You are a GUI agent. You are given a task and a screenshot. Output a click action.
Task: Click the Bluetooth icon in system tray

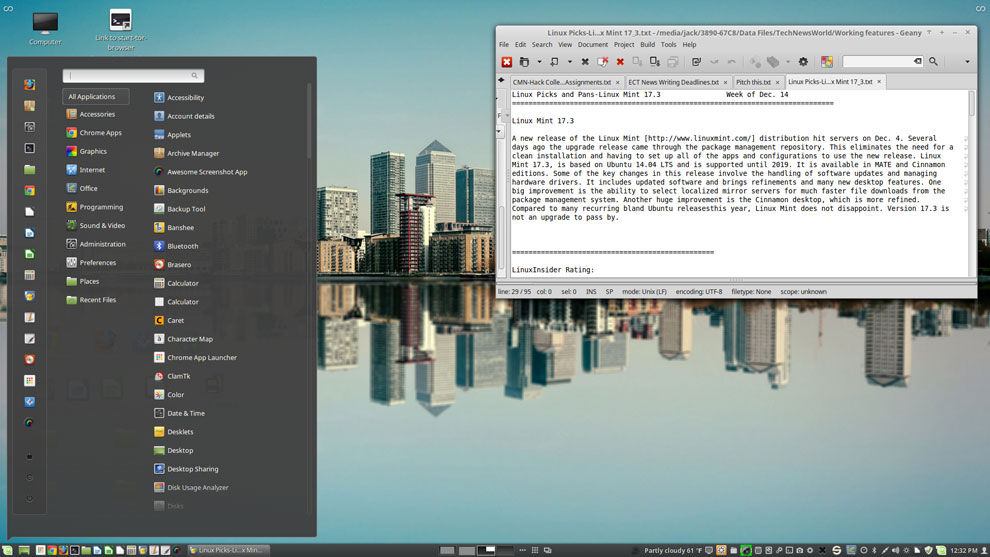[874, 550]
